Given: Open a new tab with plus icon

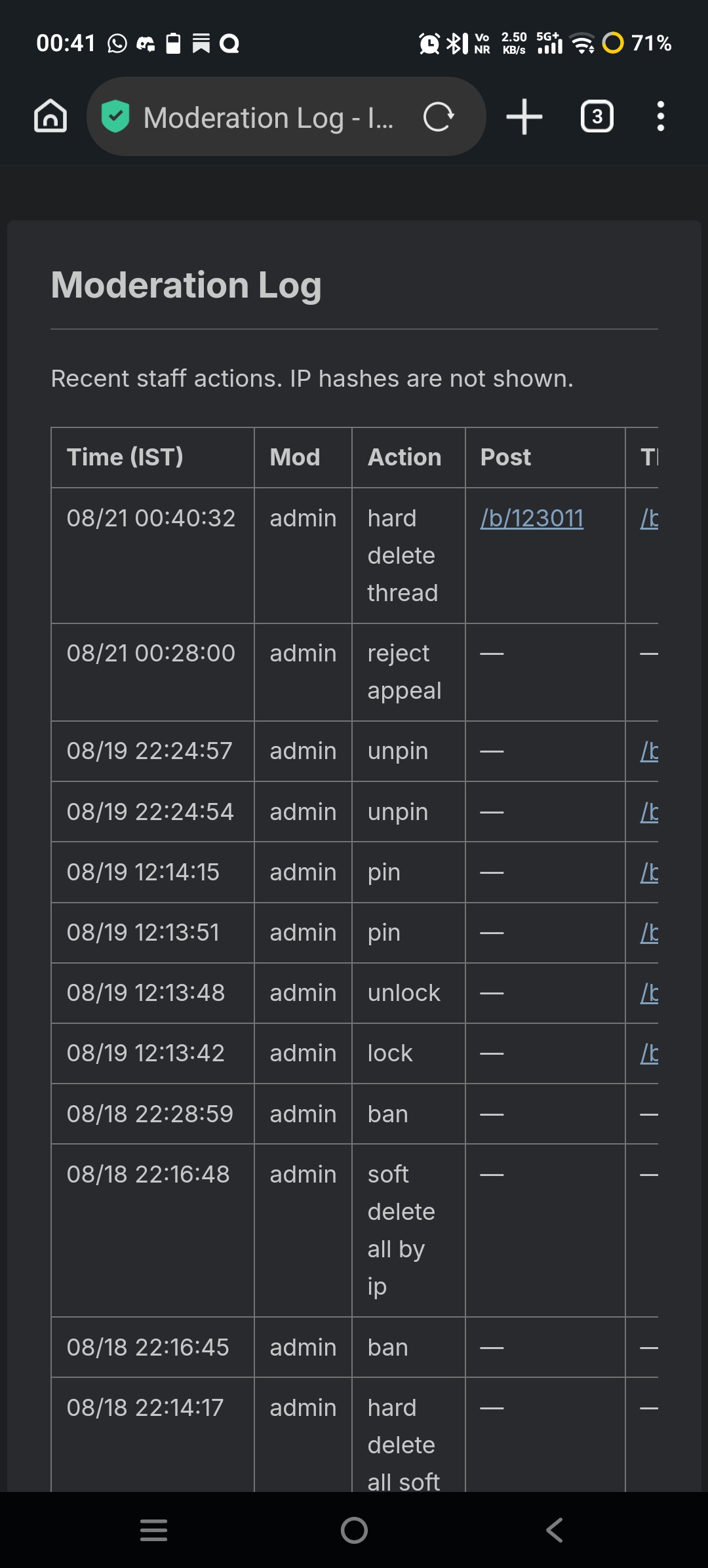Looking at the screenshot, I should pos(524,117).
